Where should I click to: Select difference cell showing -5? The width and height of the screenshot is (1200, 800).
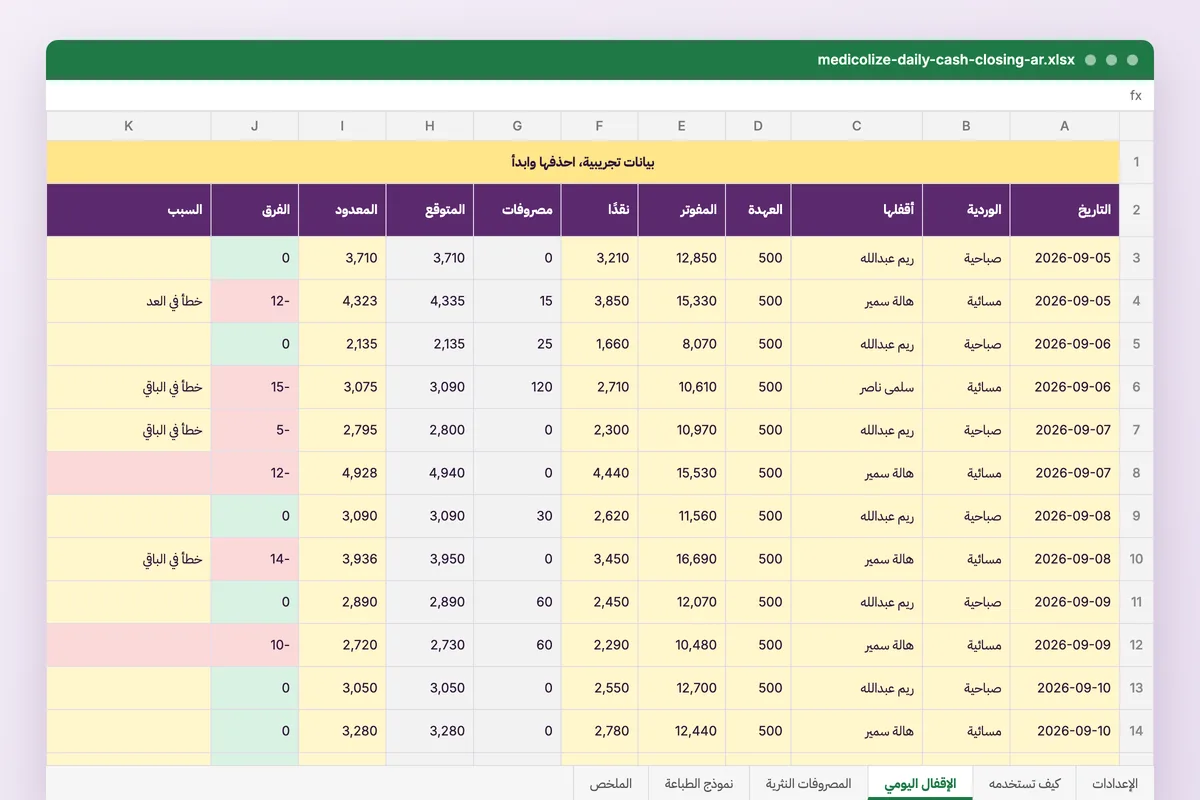(x=255, y=430)
